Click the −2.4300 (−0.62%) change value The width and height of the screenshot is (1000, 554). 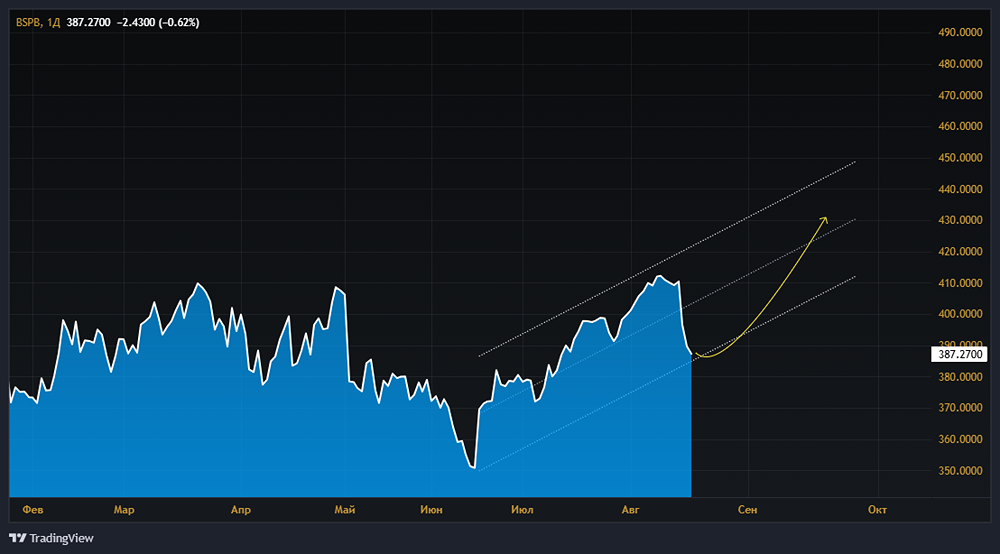(x=158, y=22)
